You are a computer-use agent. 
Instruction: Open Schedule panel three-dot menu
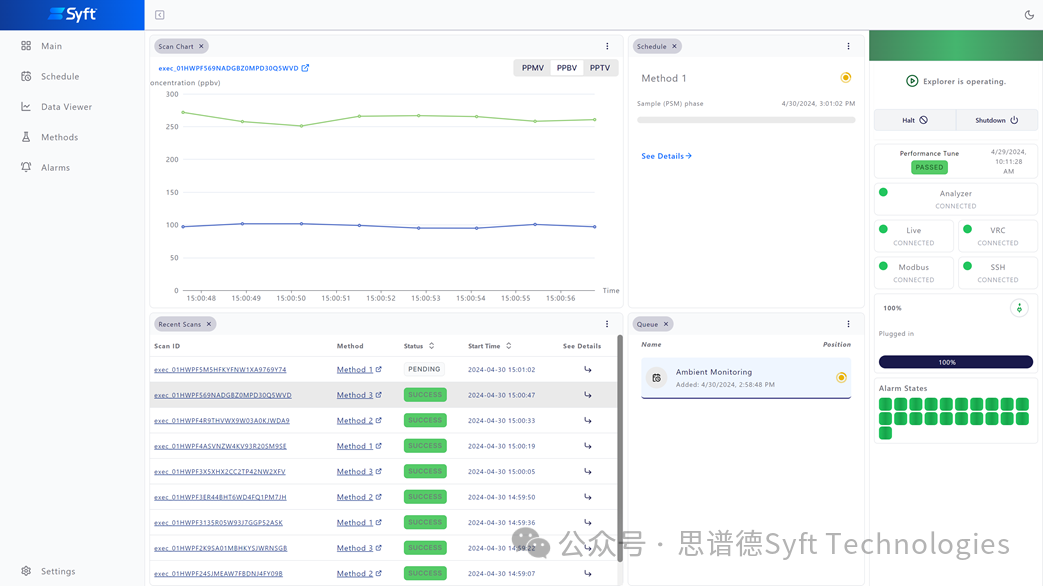(848, 47)
